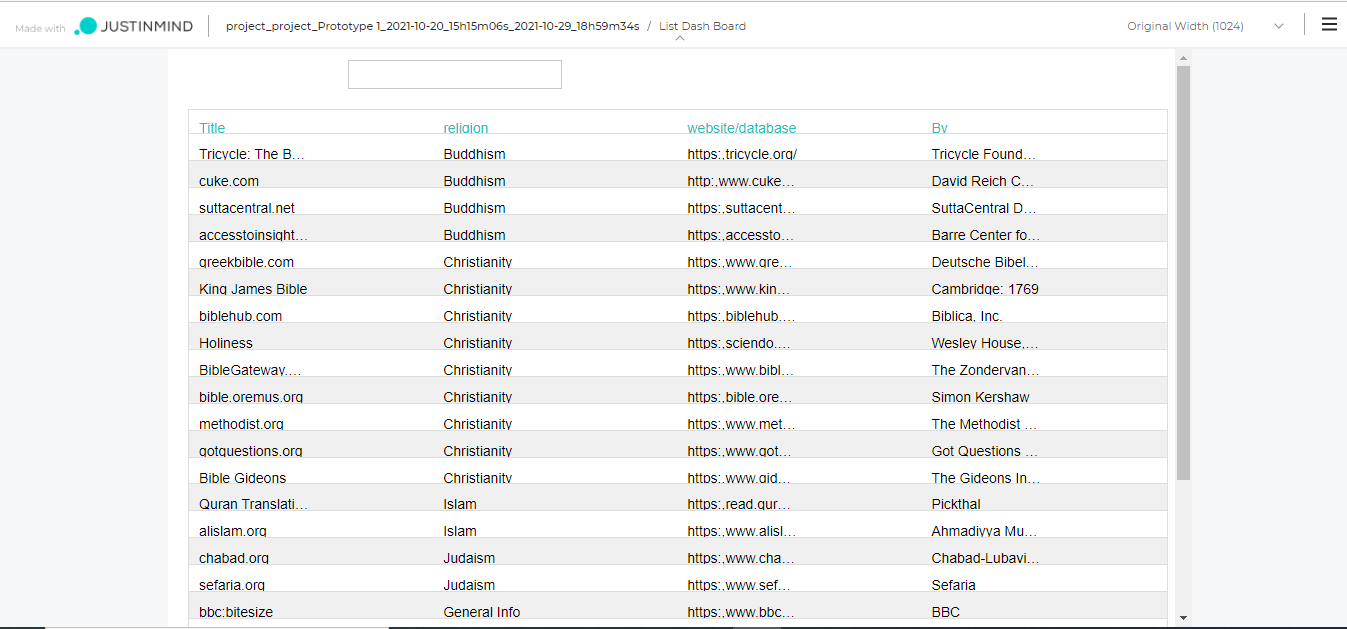1347x629 pixels.
Task: Click the search input field above table
Action: [x=455, y=74]
